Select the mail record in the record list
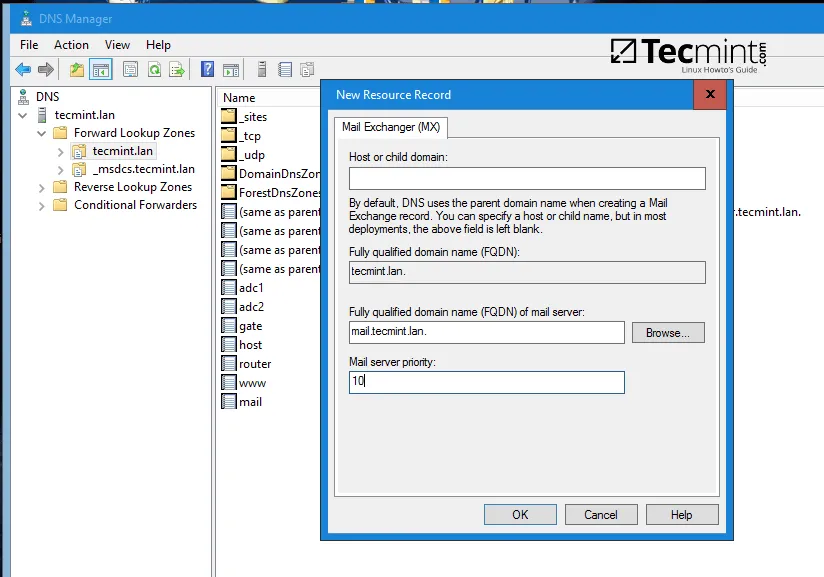The image size is (824, 577). (249, 401)
